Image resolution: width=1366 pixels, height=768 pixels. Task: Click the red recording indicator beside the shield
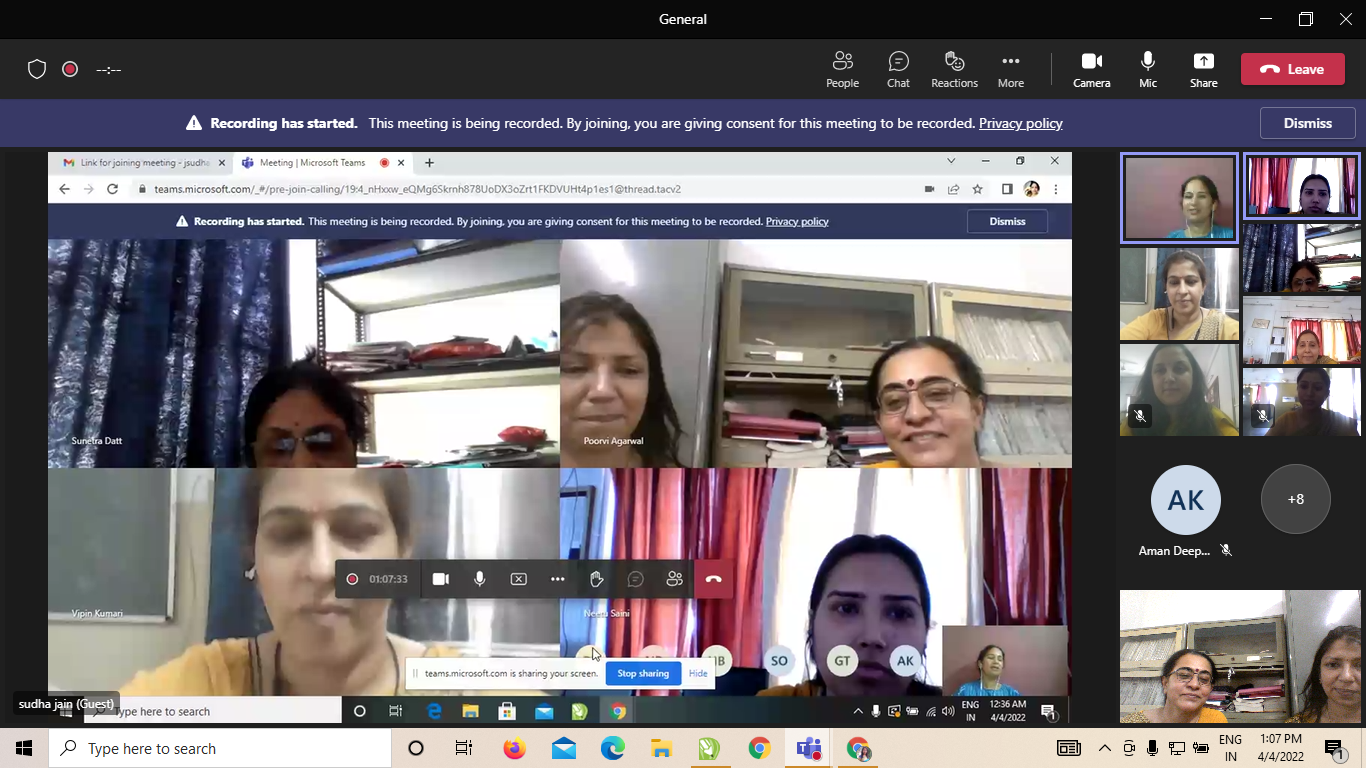point(70,69)
